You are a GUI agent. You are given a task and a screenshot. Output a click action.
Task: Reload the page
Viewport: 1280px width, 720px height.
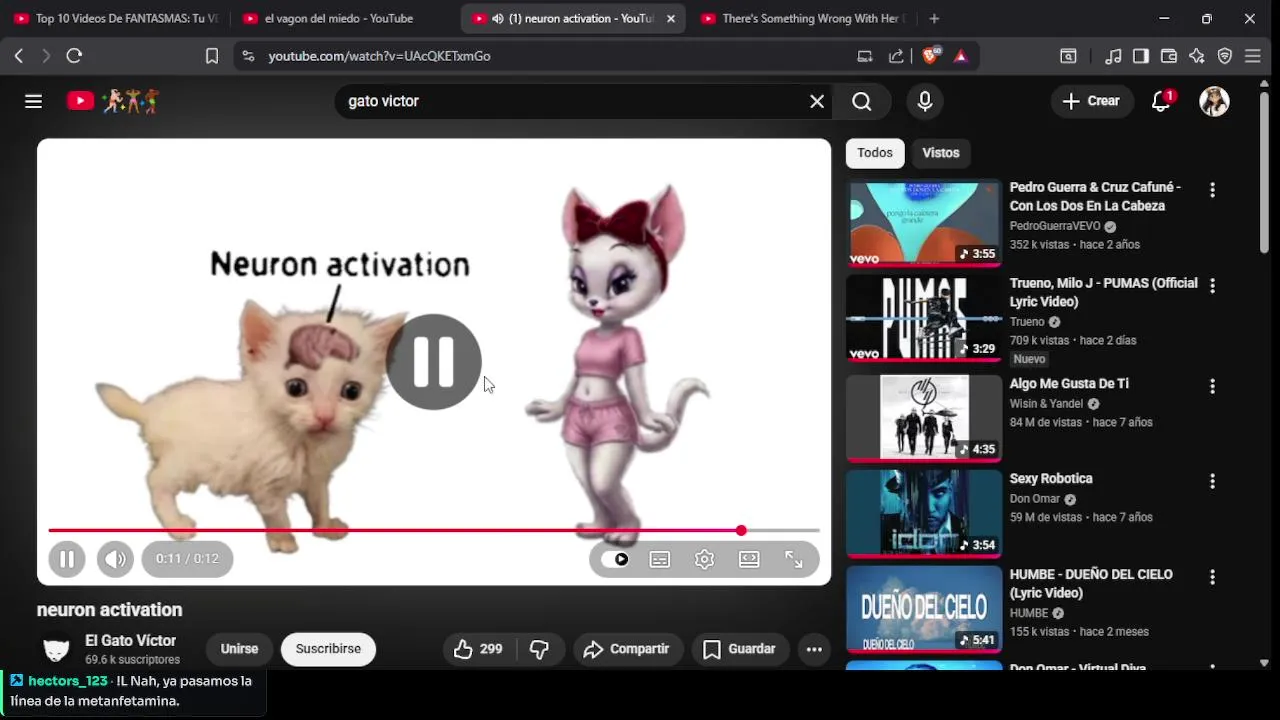point(74,56)
